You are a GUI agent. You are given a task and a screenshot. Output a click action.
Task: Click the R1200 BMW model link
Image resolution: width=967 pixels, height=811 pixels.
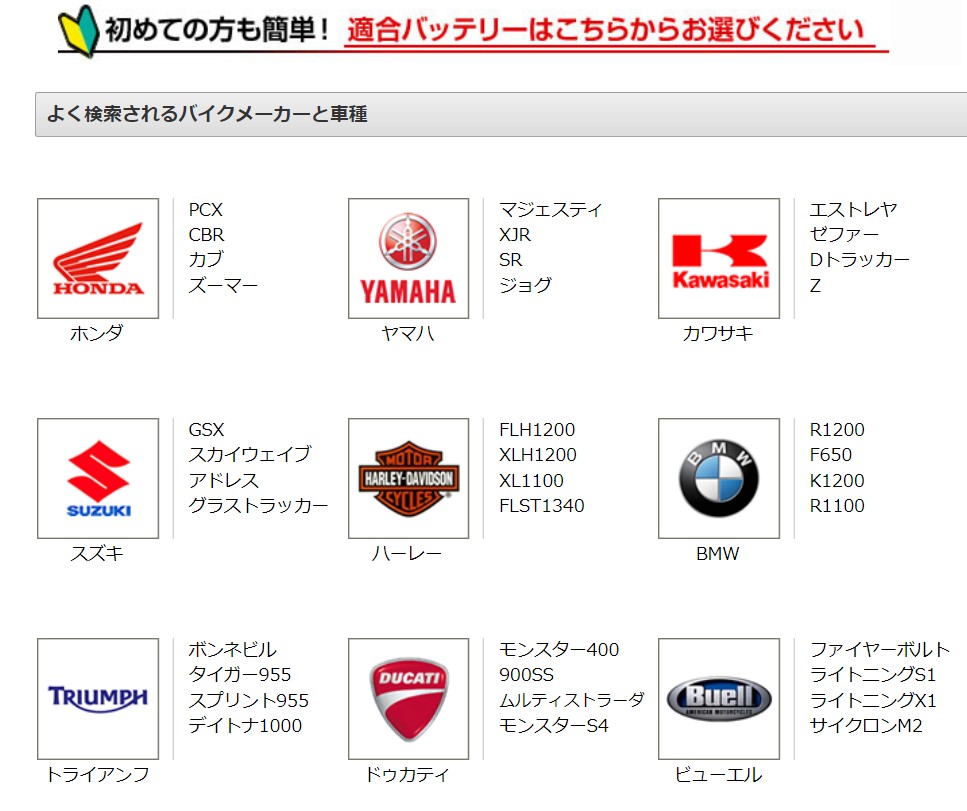tap(837, 430)
